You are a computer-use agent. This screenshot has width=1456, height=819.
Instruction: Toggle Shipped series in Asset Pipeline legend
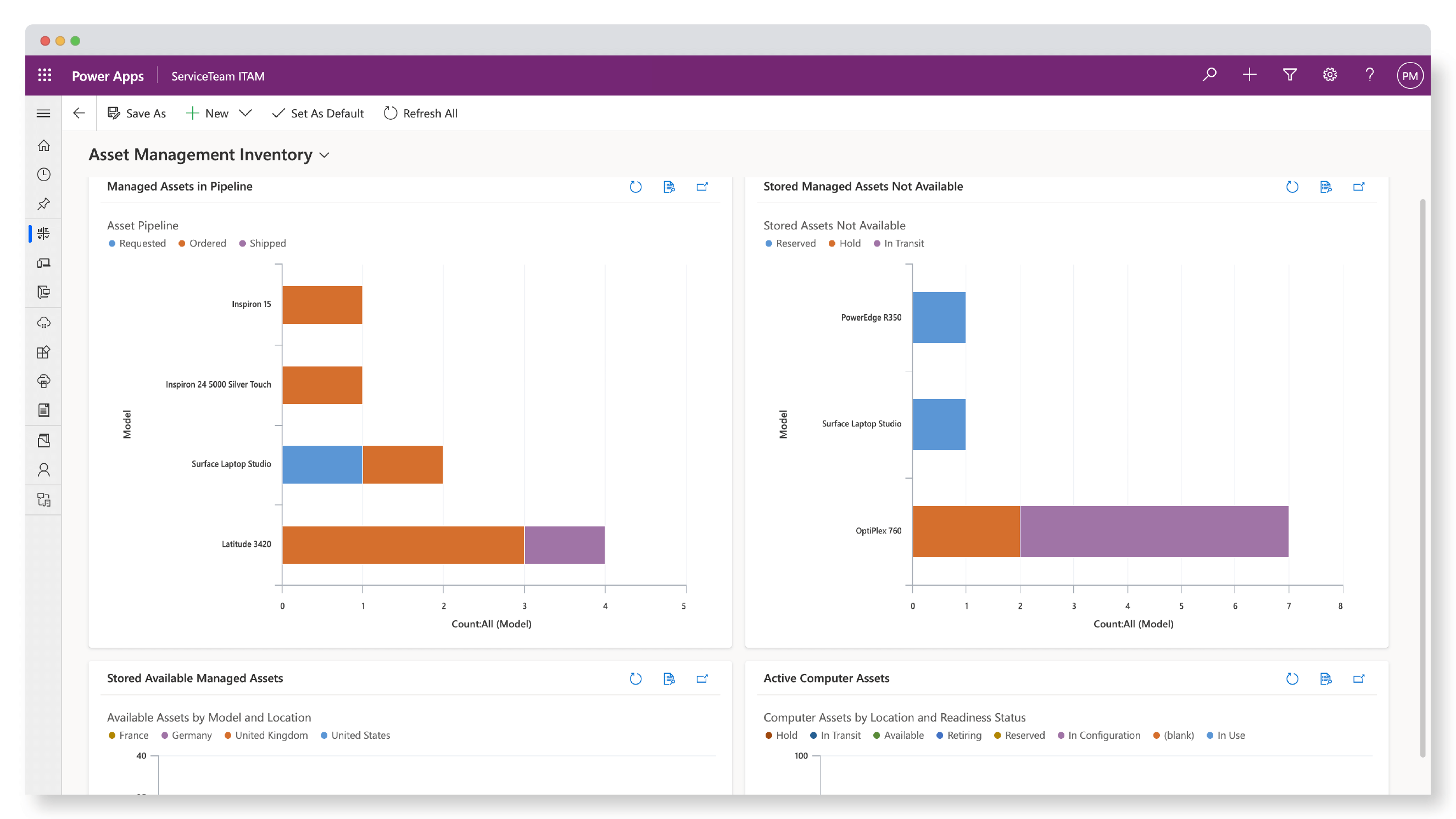tap(263, 243)
